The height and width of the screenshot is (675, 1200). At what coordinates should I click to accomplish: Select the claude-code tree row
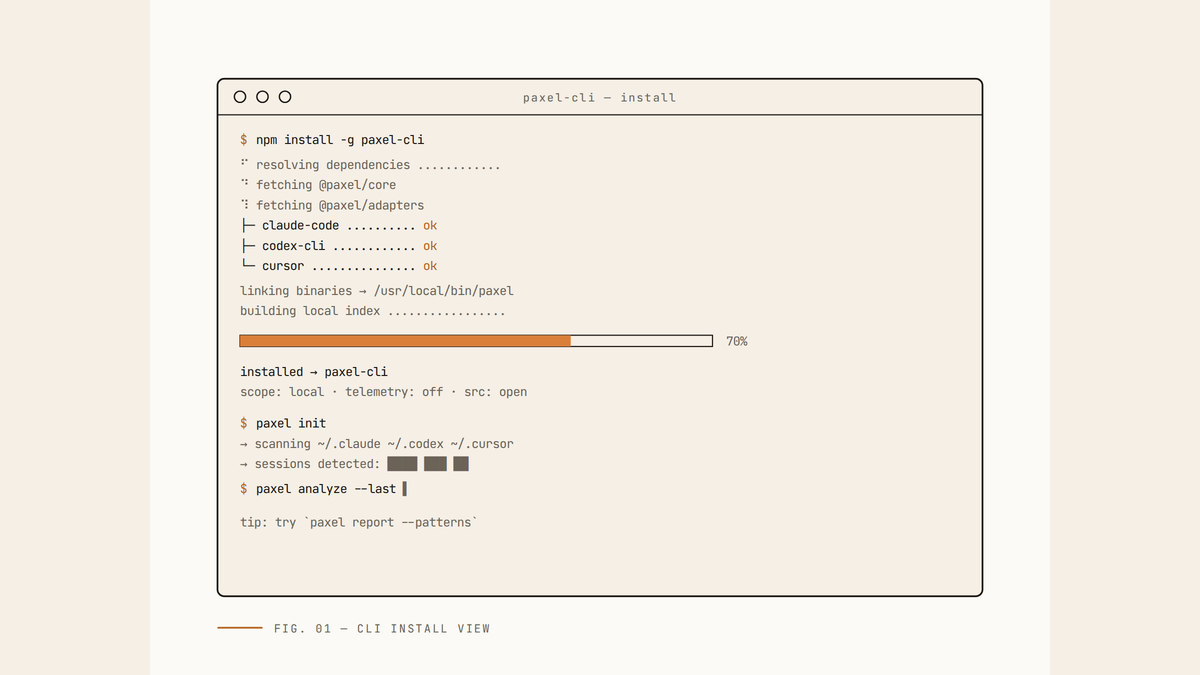tap(339, 226)
